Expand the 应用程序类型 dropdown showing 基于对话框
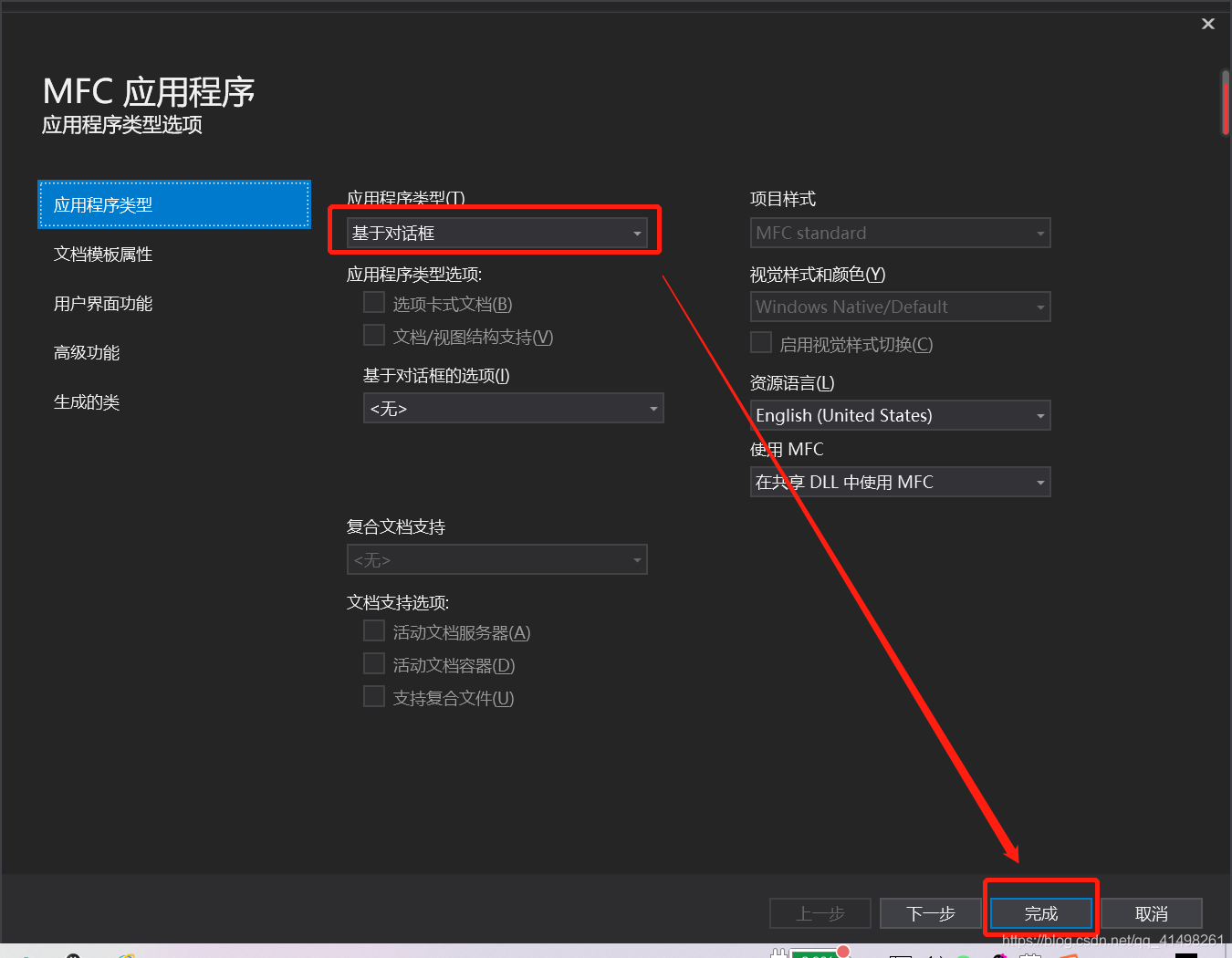 (x=497, y=233)
